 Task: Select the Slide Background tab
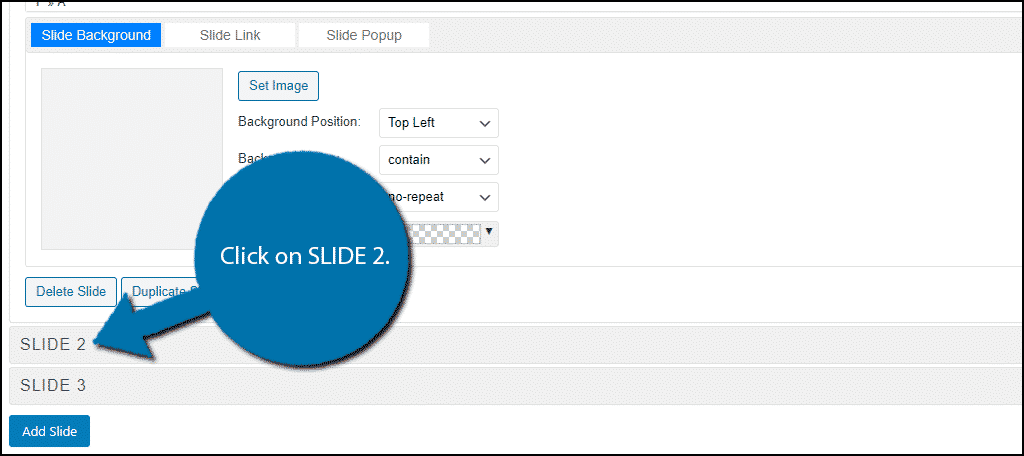[96, 35]
